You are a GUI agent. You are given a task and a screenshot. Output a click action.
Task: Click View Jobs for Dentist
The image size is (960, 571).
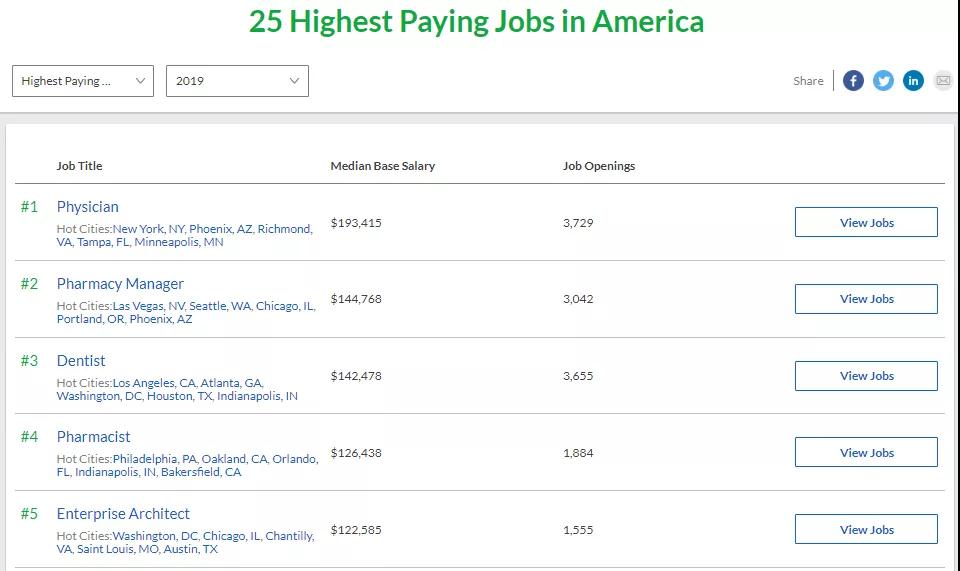click(x=866, y=376)
